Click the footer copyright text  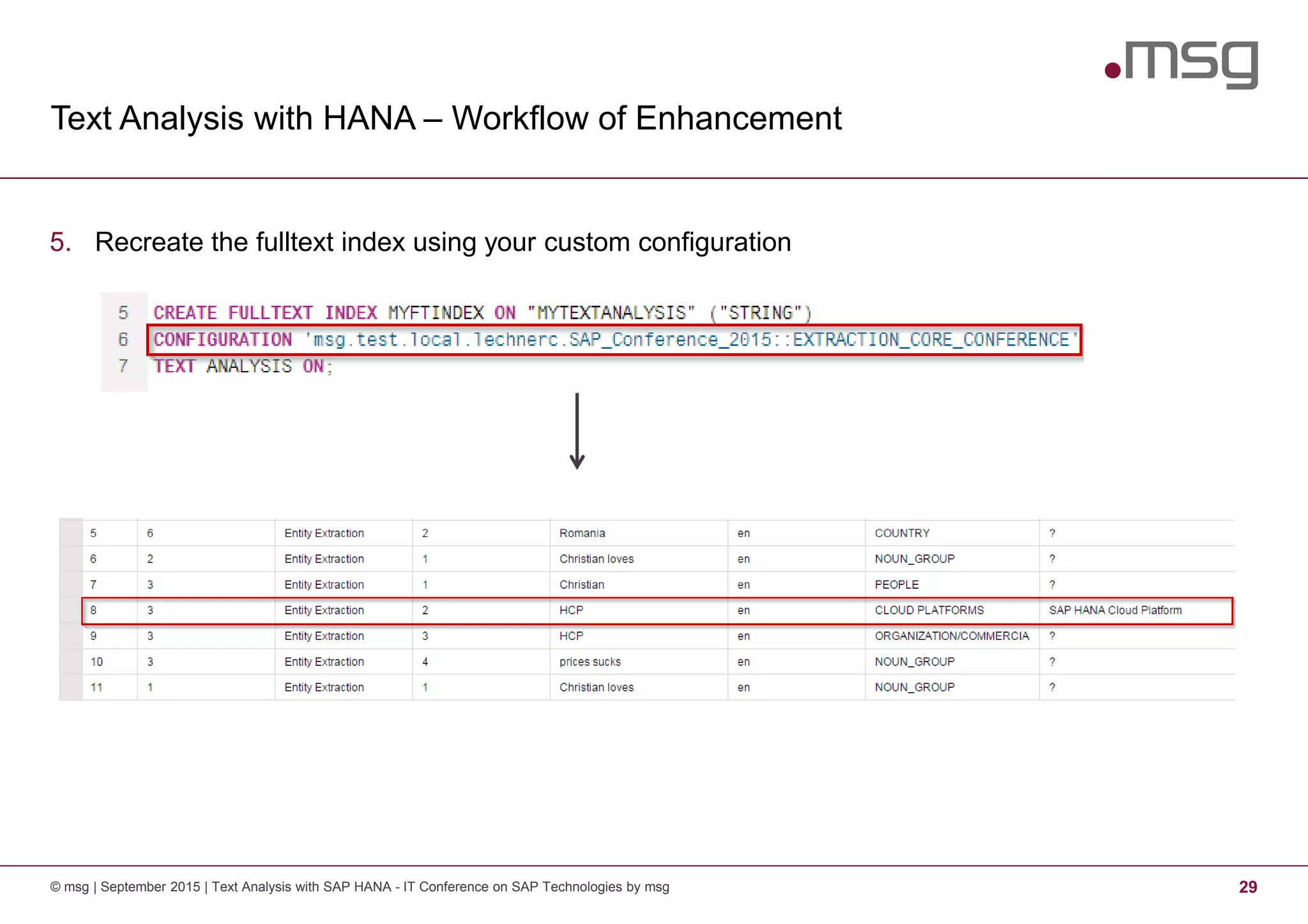(360, 887)
